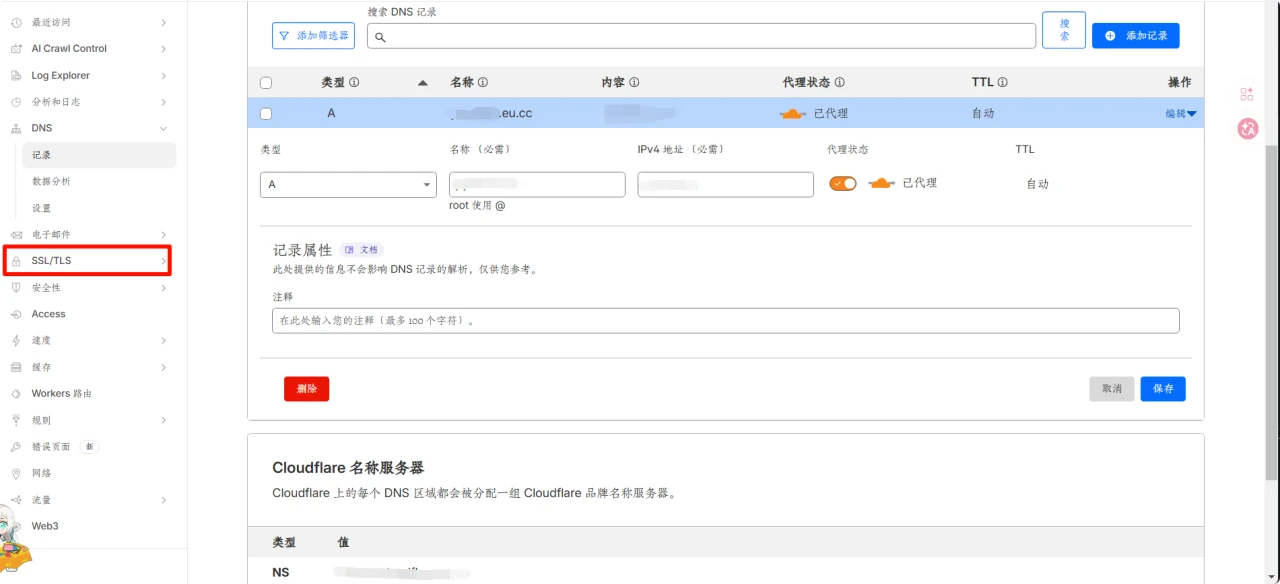1280x584 pixels.
Task: Click the 错误页面 sidebar icon
Action: coord(16,447)
